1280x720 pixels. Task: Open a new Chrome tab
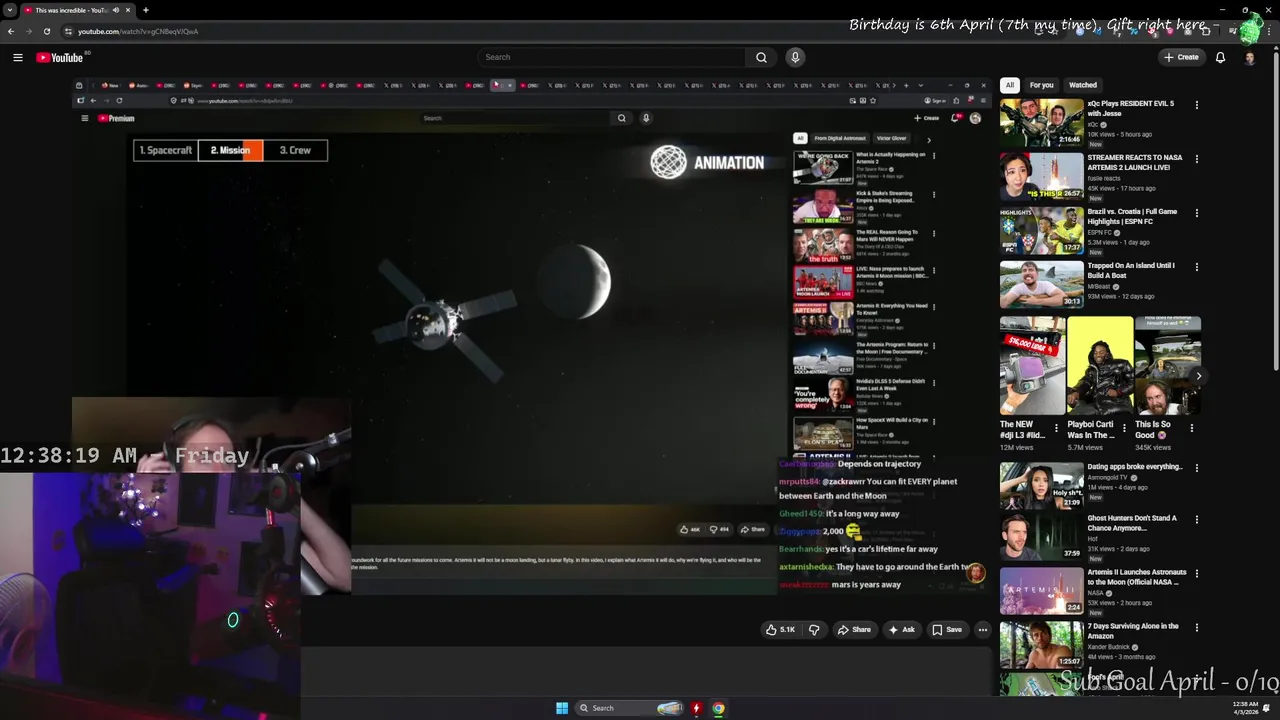(146, 10)
